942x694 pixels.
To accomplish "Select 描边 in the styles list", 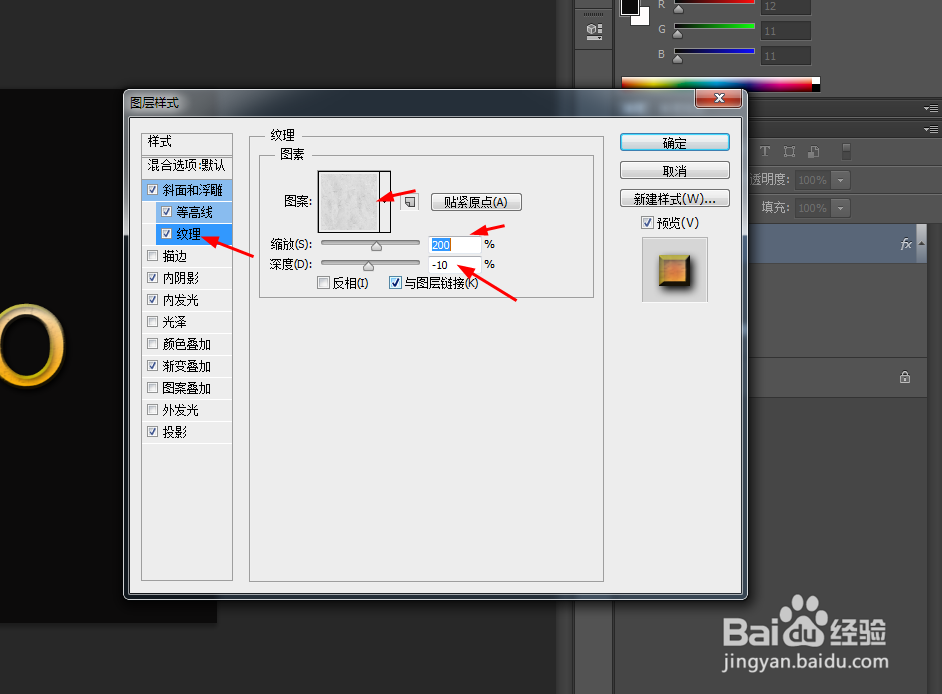I will click(176, 255).
